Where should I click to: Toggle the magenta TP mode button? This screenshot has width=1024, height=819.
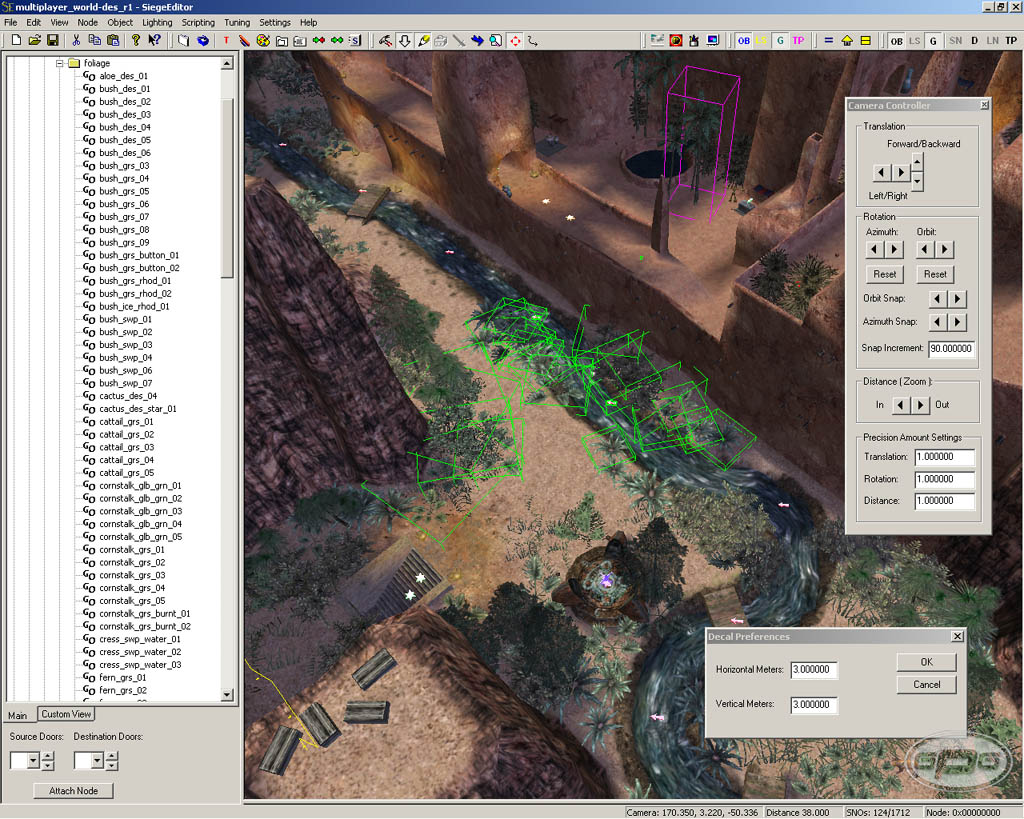point(798,41)
